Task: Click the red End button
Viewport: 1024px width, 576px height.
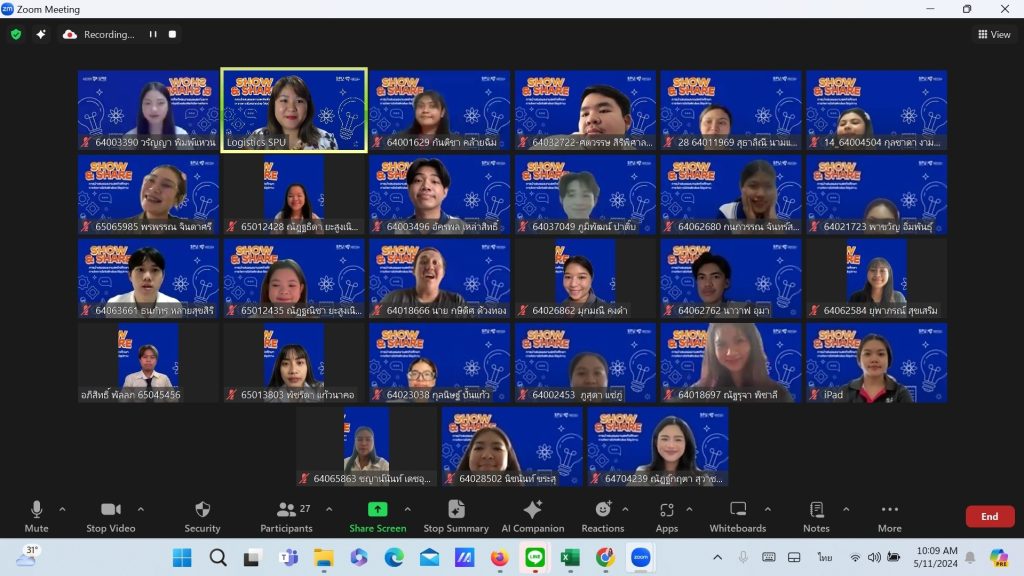Action: coord(989,516)
